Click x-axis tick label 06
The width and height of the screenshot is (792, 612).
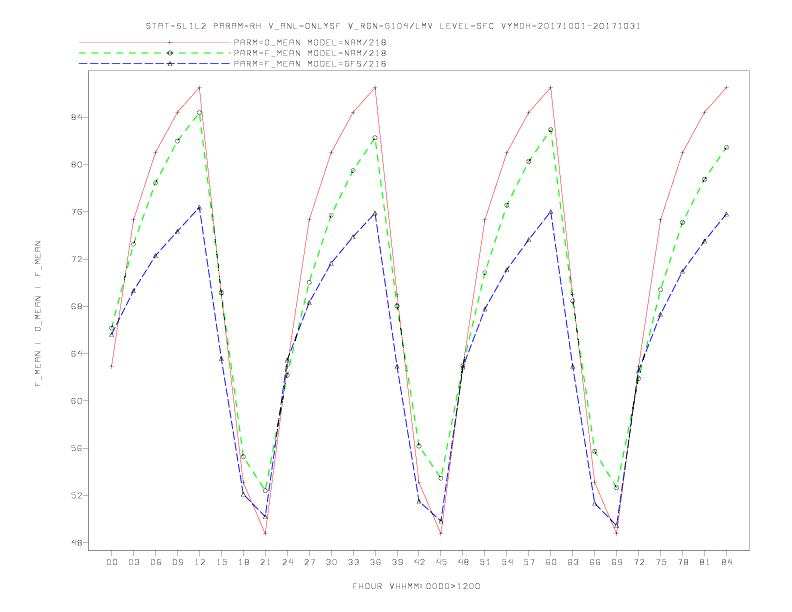pos(156,562)
